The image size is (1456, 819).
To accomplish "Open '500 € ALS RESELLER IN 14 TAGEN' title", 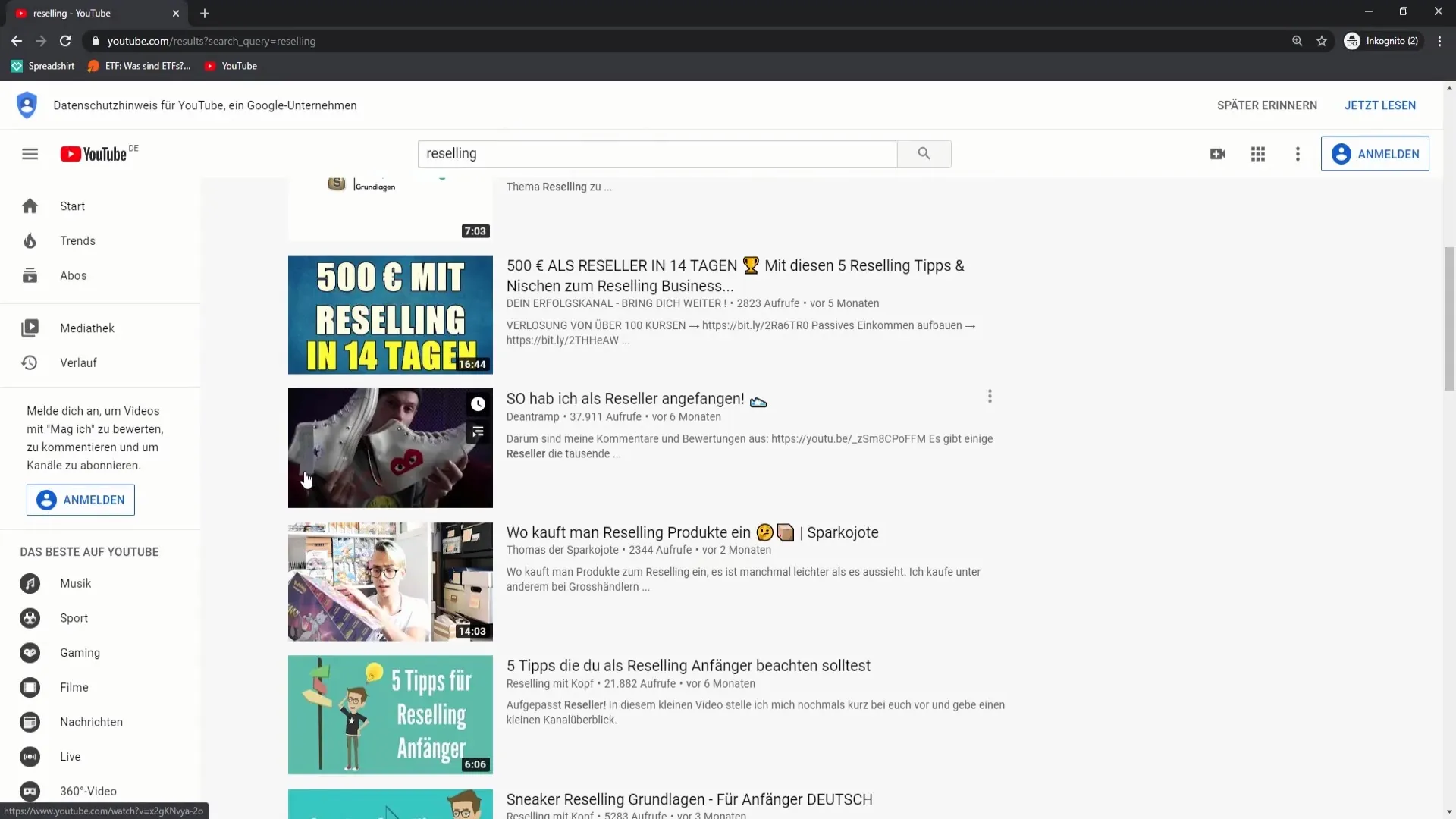I will pyautogui.click(x=735, y=276).
